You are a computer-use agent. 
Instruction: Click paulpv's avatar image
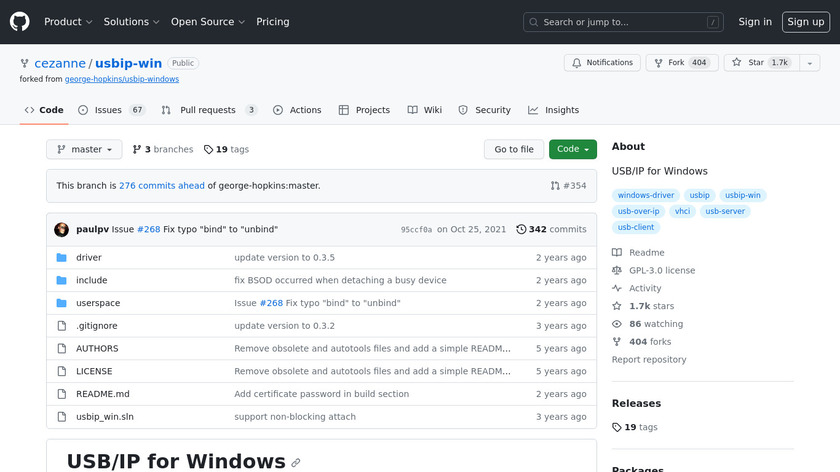point(62,229)
